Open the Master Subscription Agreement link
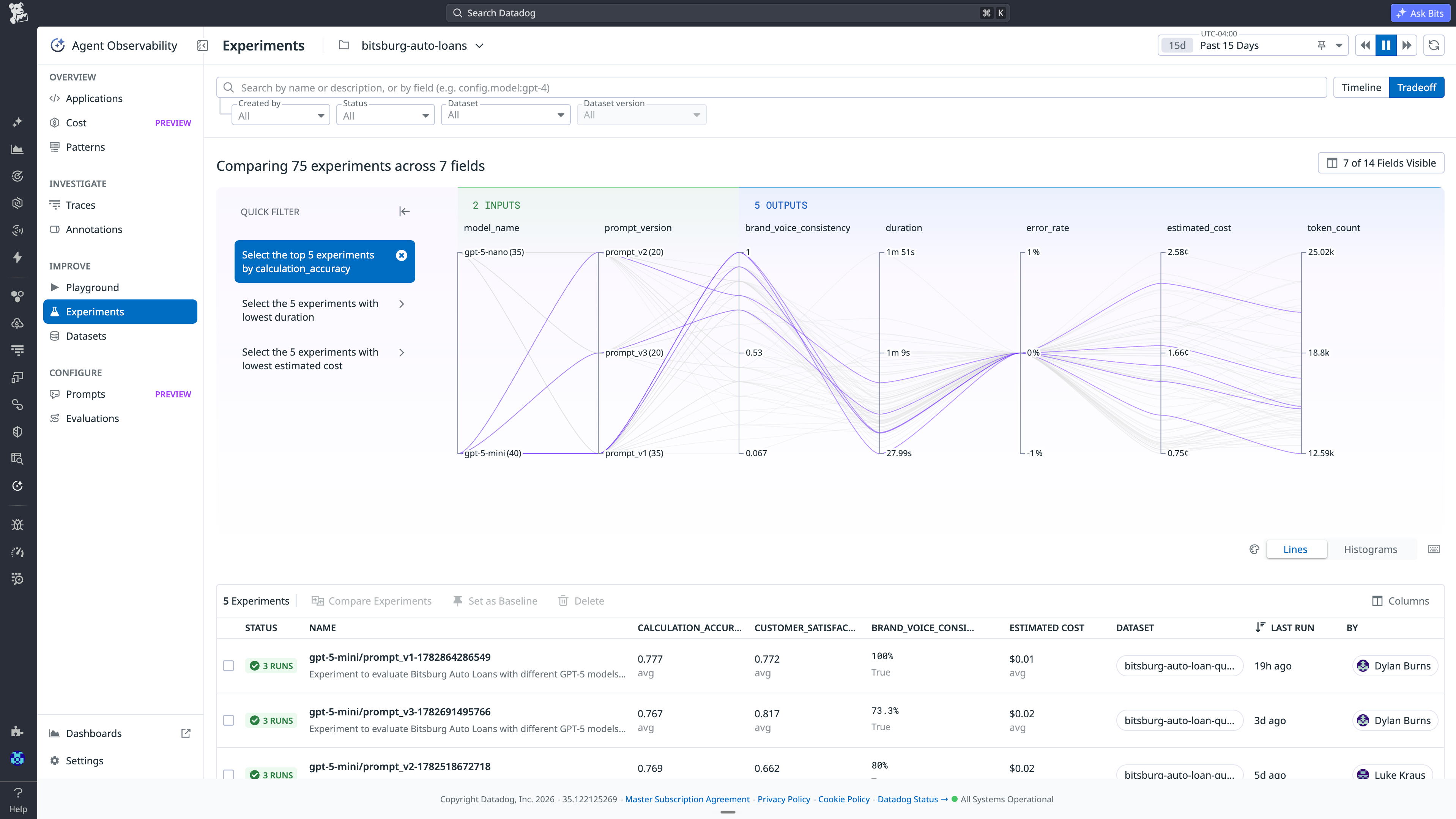Viewport: 1456px width, 819px height. (x=687, y=799)
